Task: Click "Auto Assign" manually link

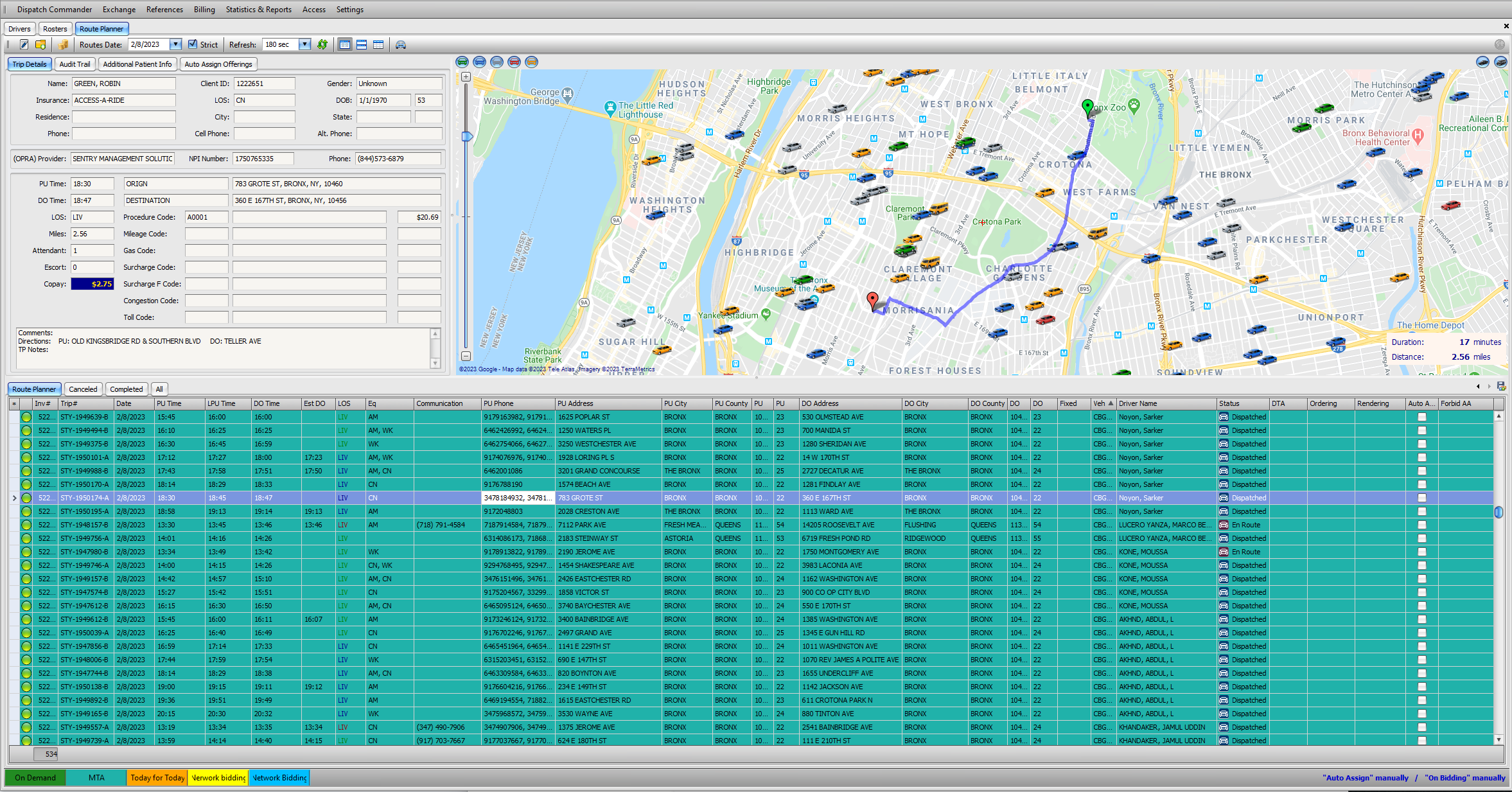Action: pyautogui.click(x=1365, y=778)
